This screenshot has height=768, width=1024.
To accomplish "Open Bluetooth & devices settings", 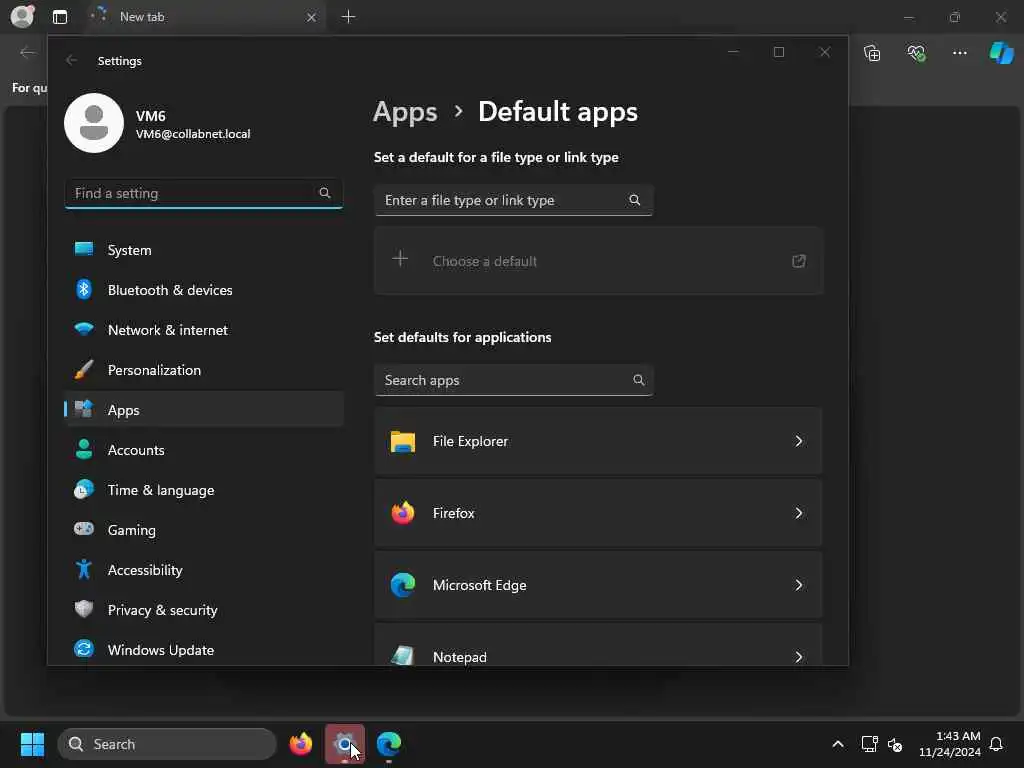I will [204, 290].
